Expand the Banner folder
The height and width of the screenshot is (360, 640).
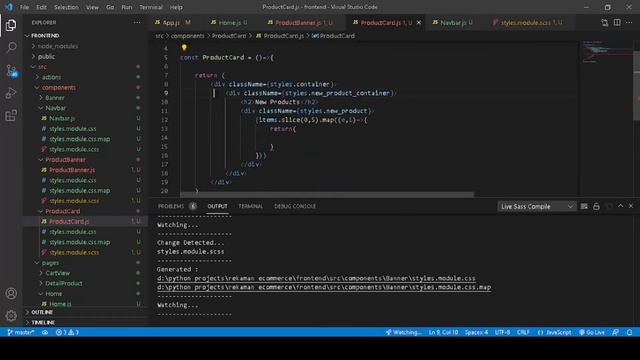(85, 98)
